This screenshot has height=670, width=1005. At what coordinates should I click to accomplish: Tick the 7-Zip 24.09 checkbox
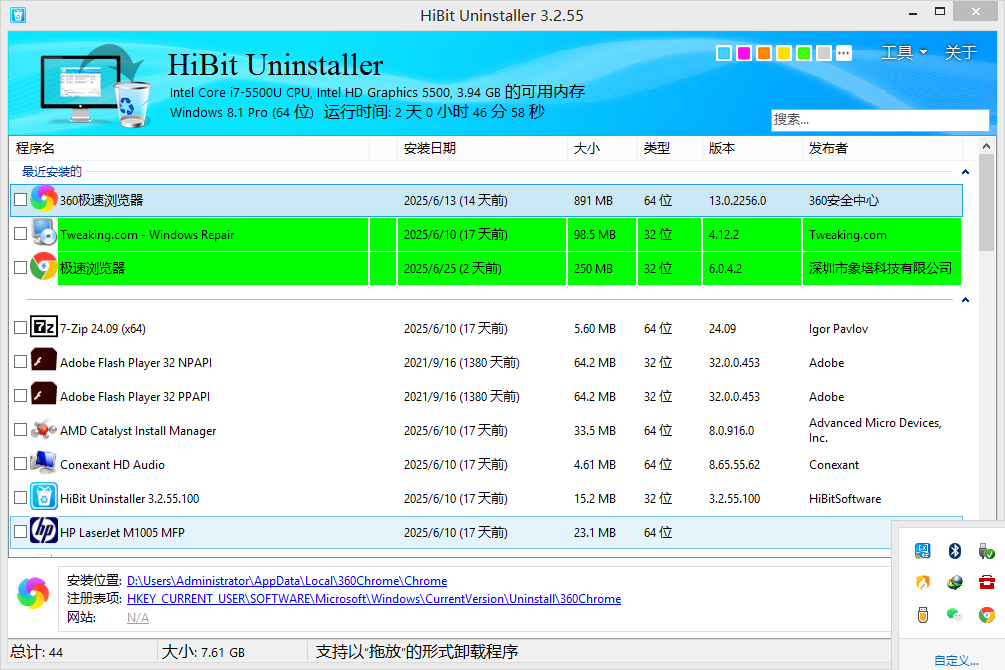point(21,328)
